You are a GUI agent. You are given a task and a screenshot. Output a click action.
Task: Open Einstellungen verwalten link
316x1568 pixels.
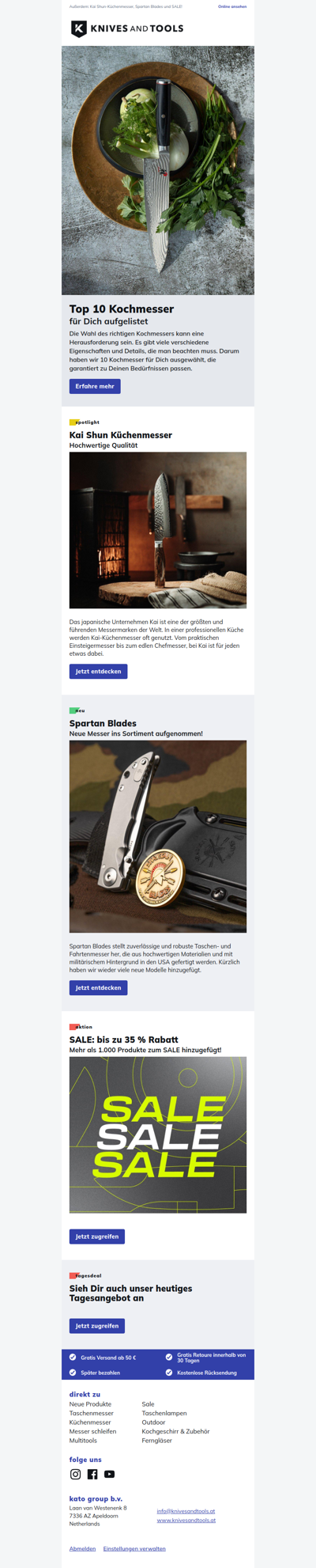(x=134, y=1548)
